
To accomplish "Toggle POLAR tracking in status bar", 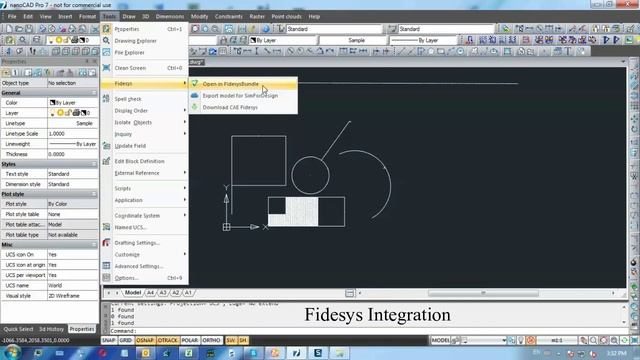I will pyautogui.click(x=190, y=340).
